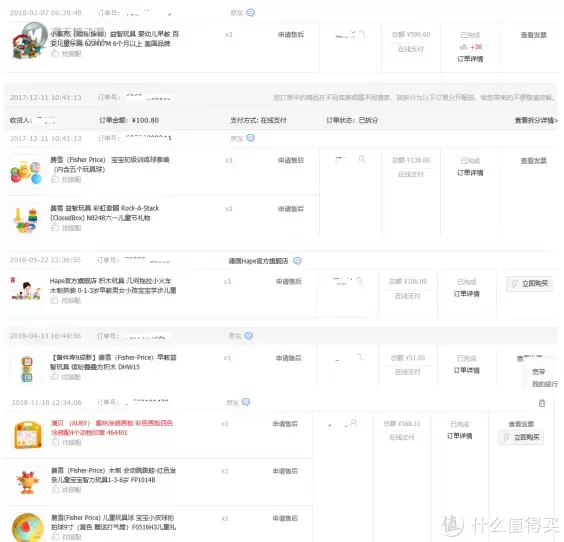Click +36 review points link
This screenshot has height=542, width=564.
476,47
